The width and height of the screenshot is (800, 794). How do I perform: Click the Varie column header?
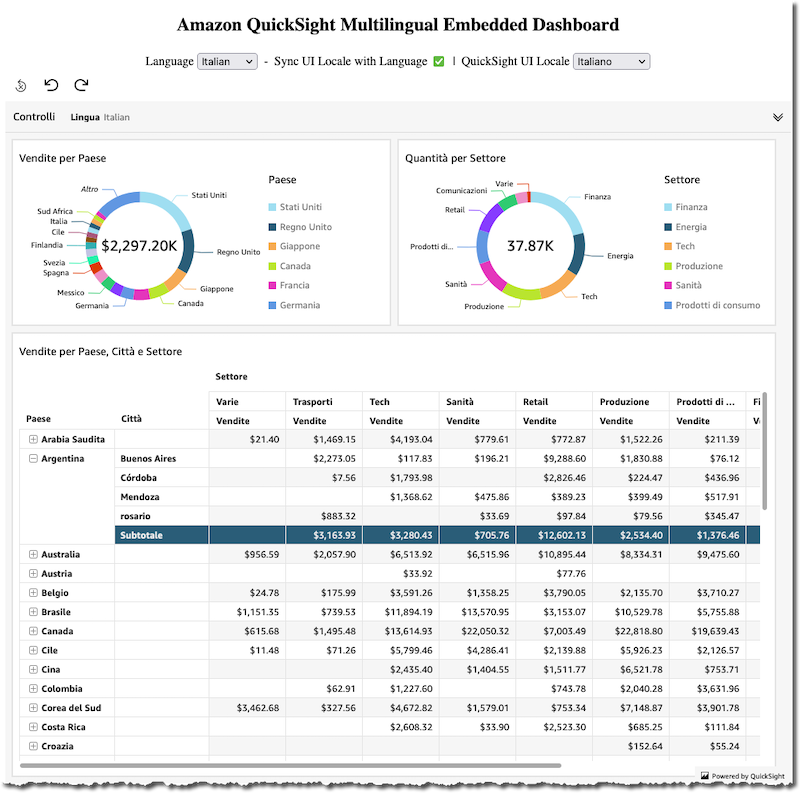247,402
